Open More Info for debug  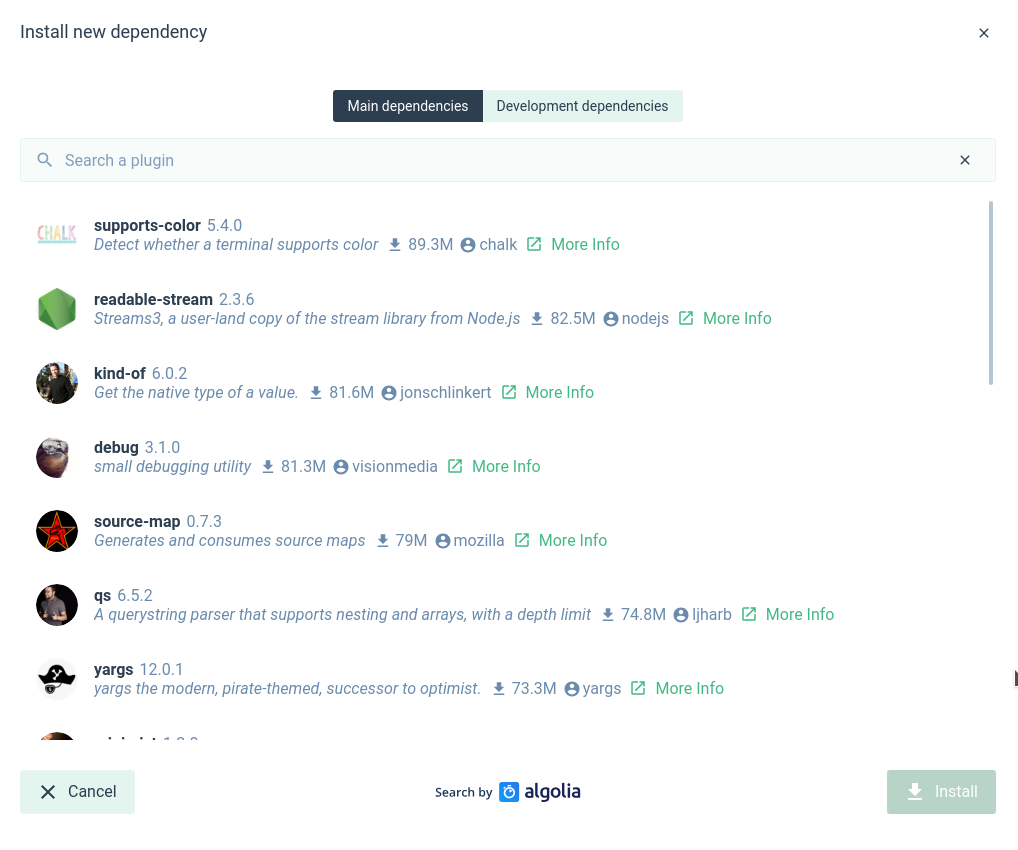(x=506, y=467)
